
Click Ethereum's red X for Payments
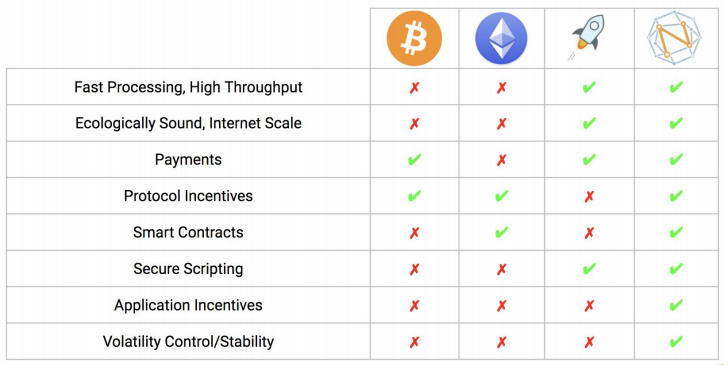tap(501, 160)
